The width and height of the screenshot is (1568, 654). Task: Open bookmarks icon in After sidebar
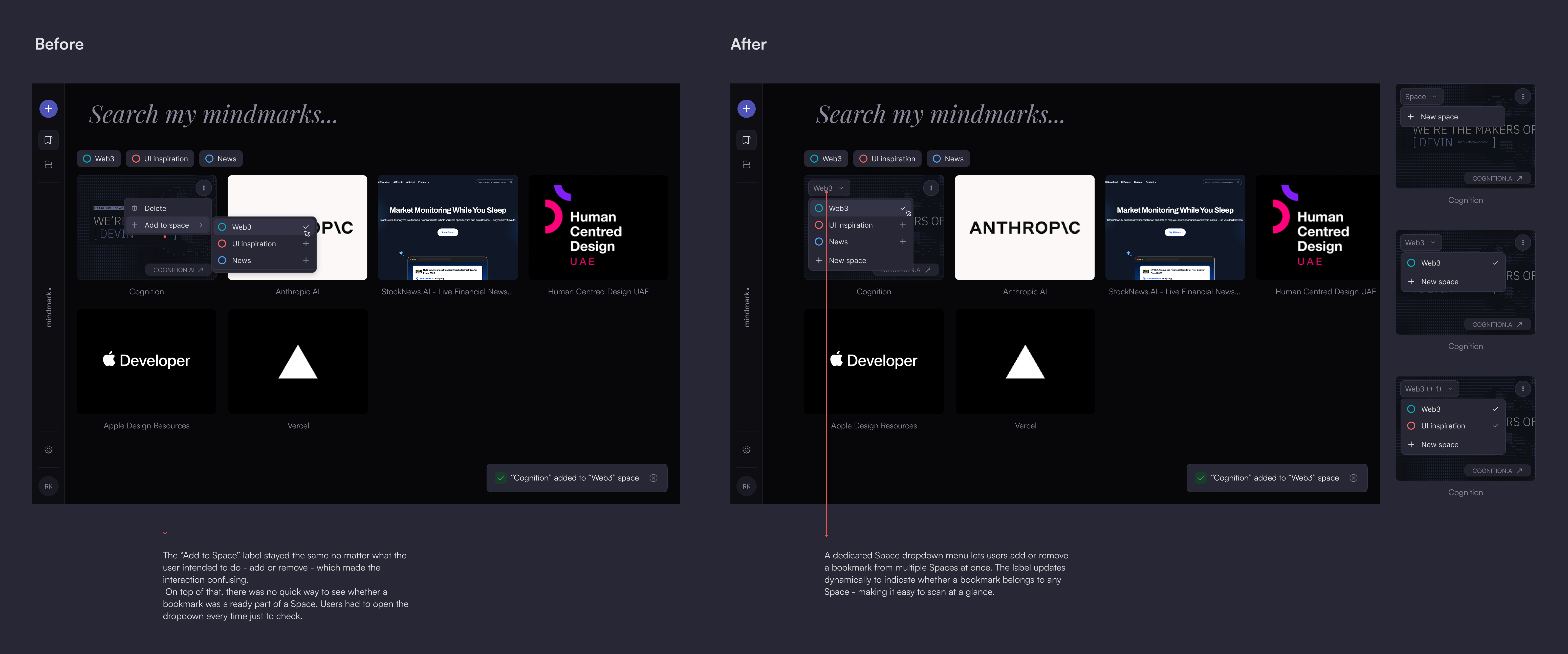point(746,140)
